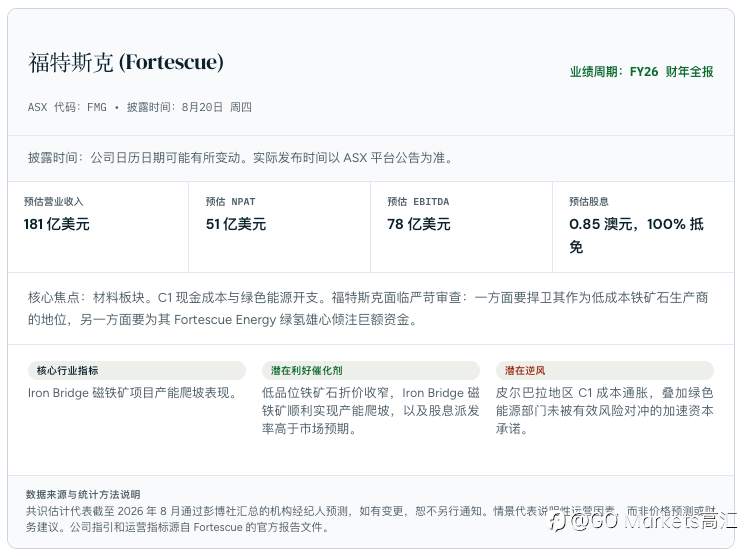Click the 皮尔巴拉地区 C1 成本通胀 headwind description

604,410
